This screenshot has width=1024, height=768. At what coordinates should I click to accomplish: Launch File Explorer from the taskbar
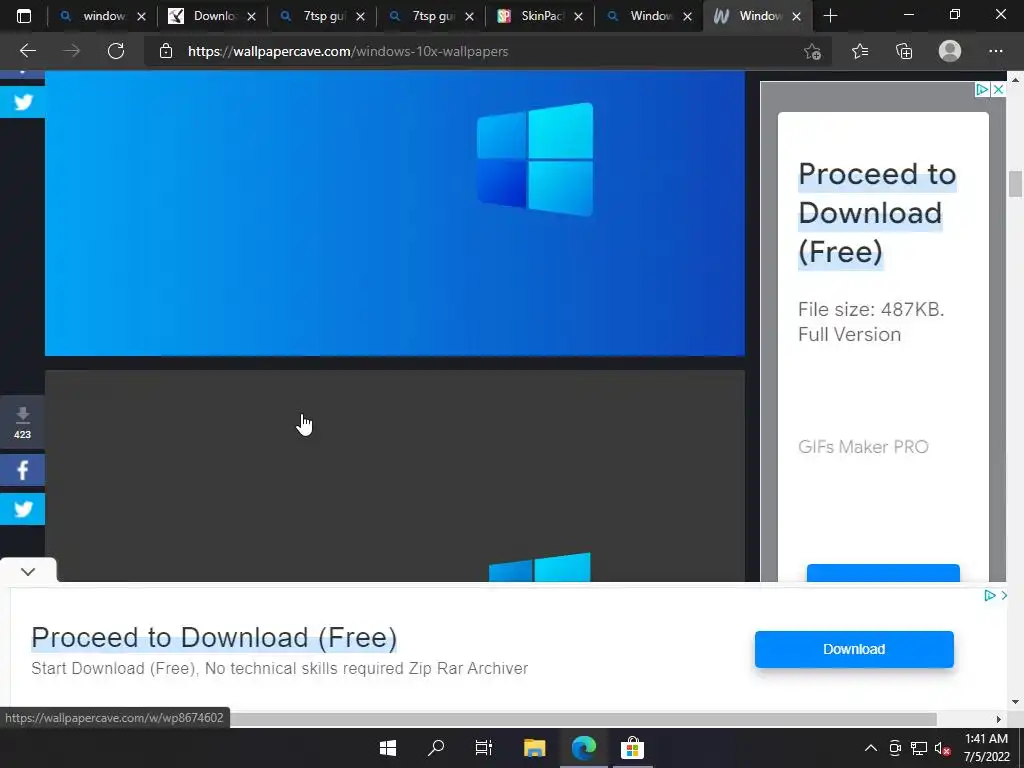(x=534, y=748)
